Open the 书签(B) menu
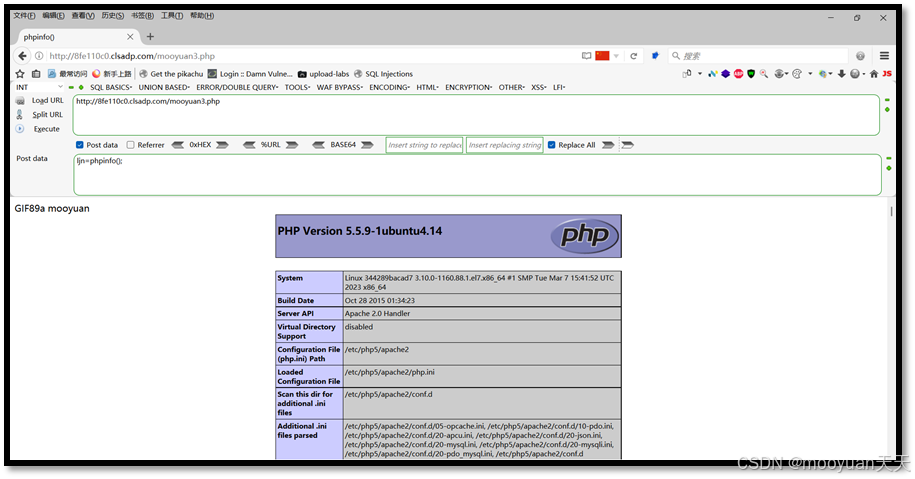 coord(142,16)
